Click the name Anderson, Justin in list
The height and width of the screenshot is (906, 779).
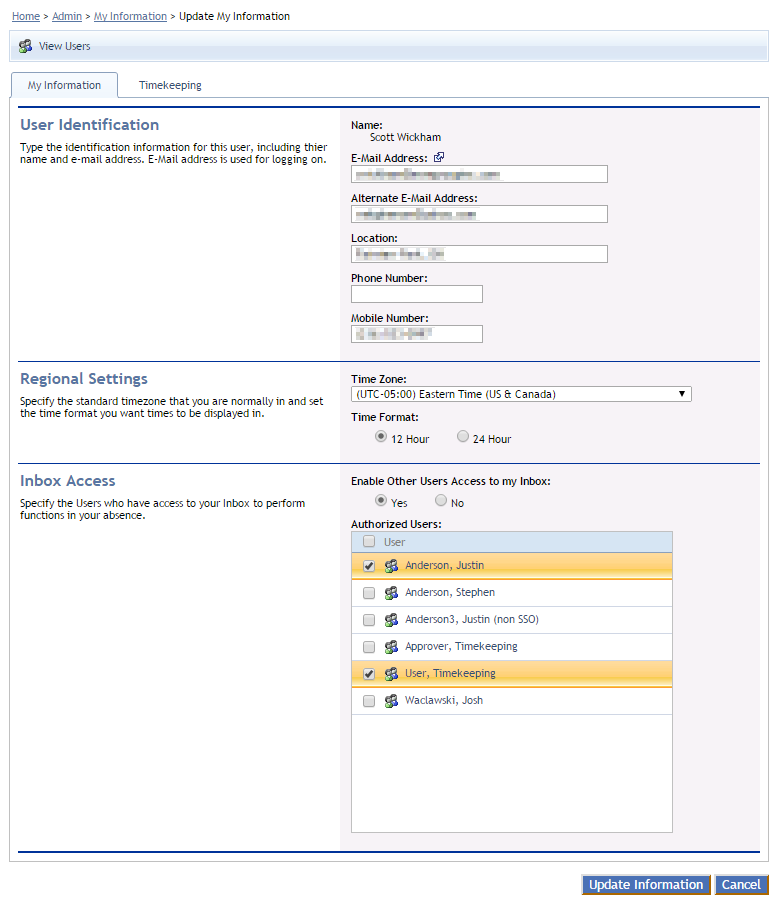(x=444, y=565)
